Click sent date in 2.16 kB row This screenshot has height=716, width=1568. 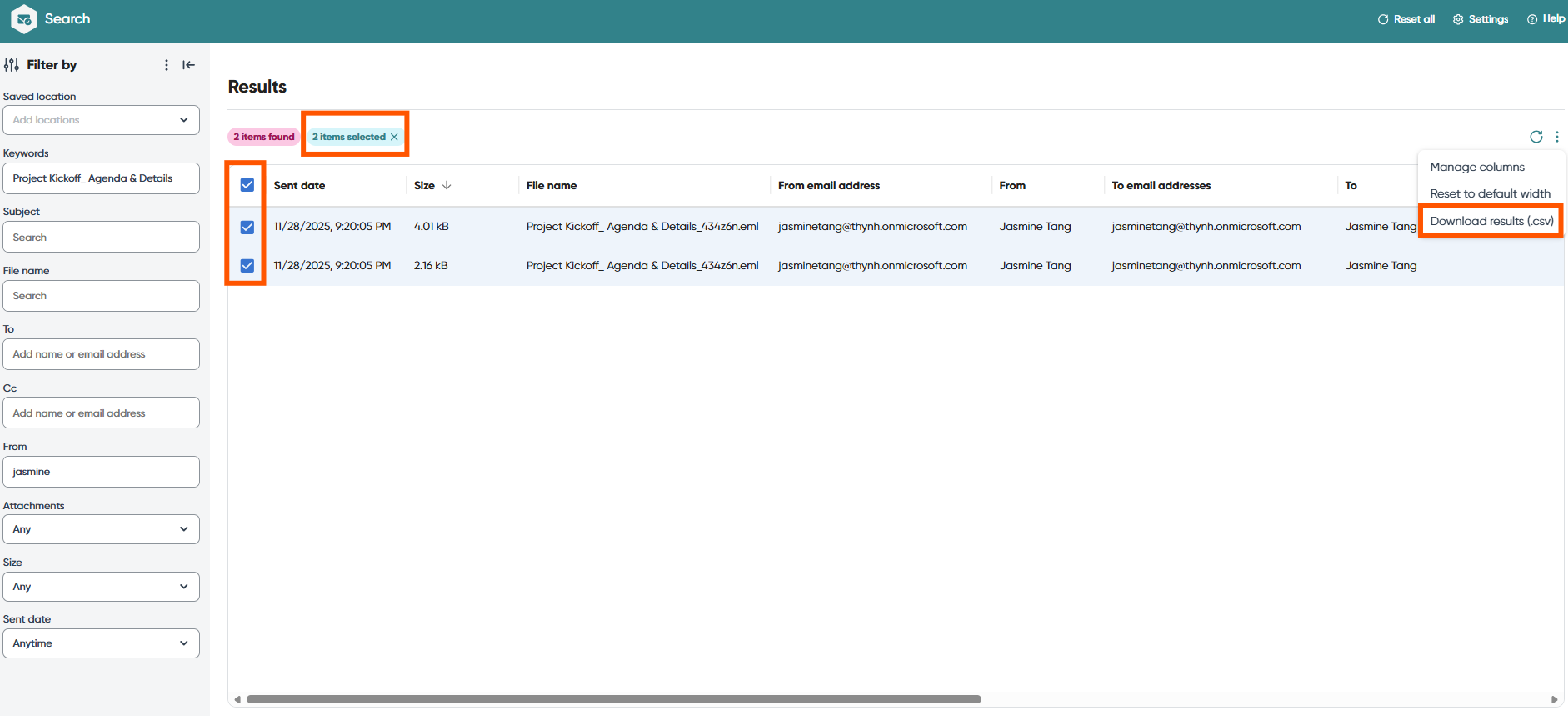pyautogui.click(x=332, y=266)
